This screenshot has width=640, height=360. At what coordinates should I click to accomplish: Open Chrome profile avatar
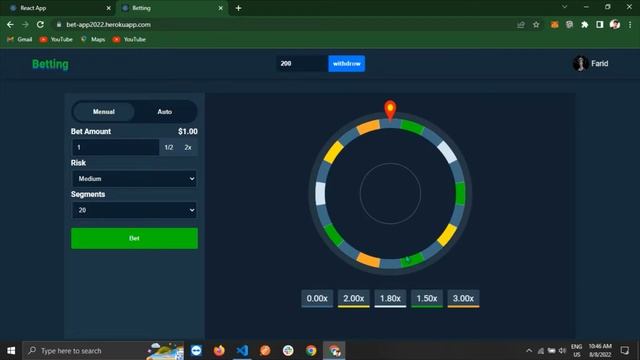pyautogui.click(x=615, y=25)
